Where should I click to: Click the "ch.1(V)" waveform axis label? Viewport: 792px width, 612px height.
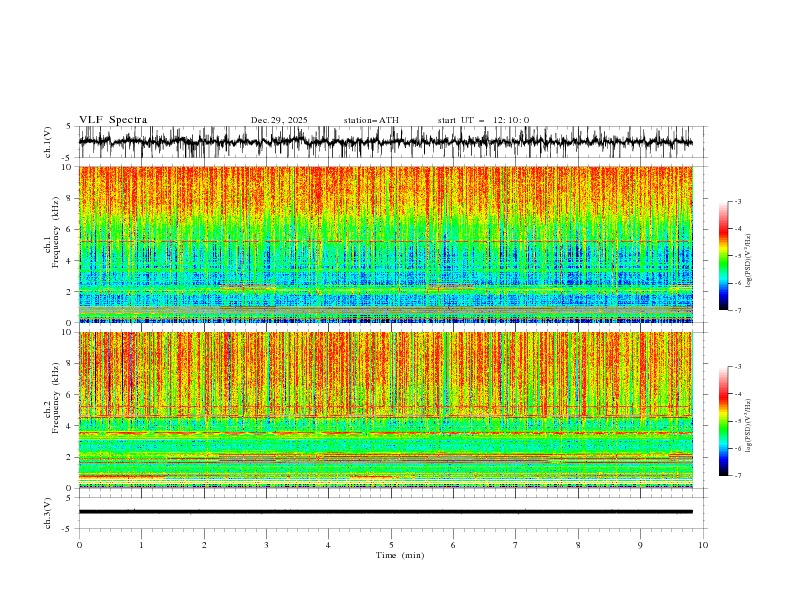[x=48, y=142]
